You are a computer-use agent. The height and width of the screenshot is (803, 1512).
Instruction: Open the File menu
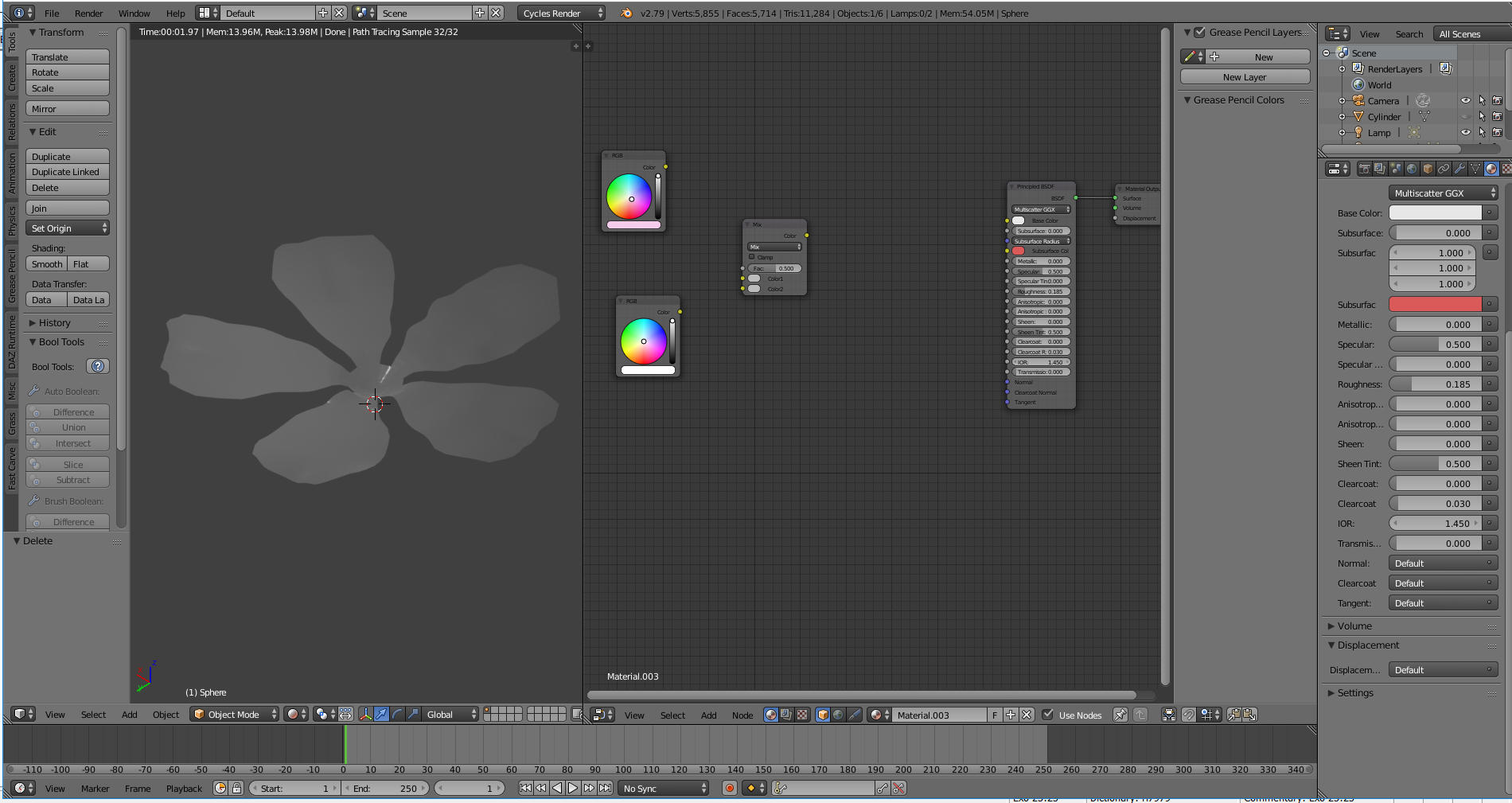(x=52, y=13)
